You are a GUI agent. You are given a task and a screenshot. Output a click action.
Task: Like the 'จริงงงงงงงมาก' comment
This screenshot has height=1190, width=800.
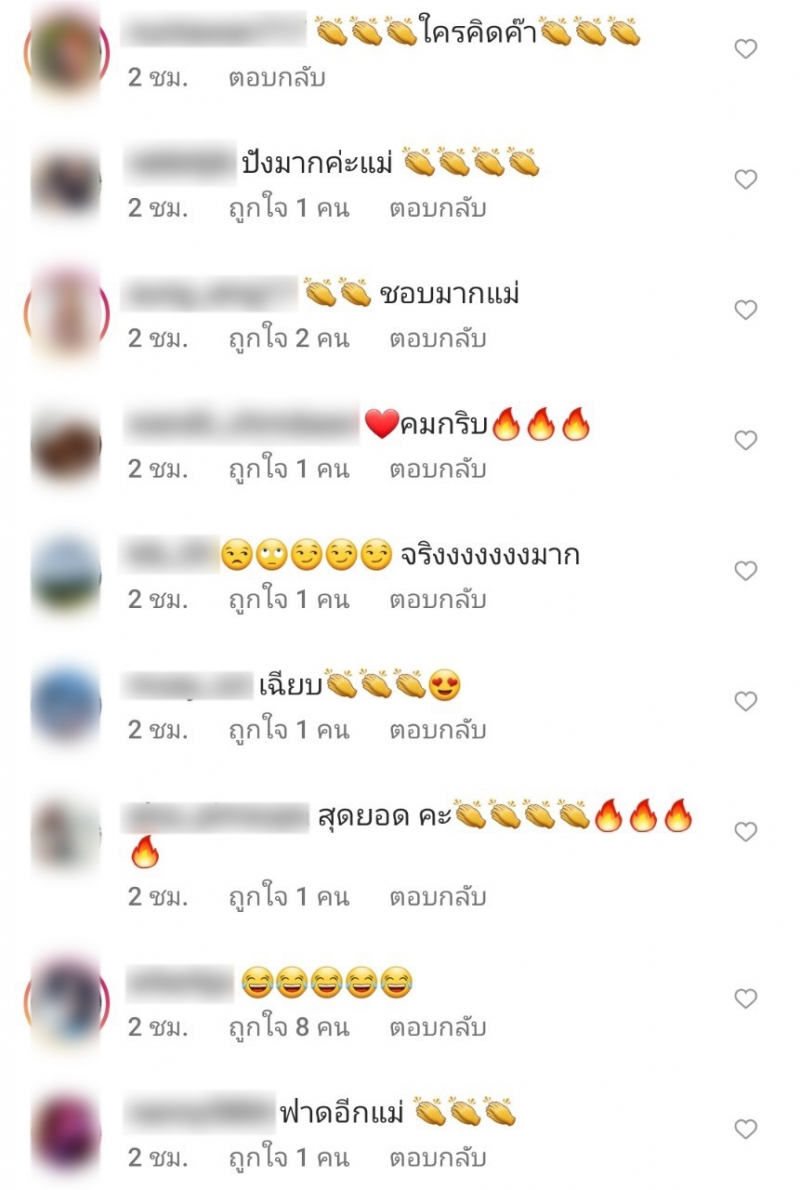click(745, 571)
